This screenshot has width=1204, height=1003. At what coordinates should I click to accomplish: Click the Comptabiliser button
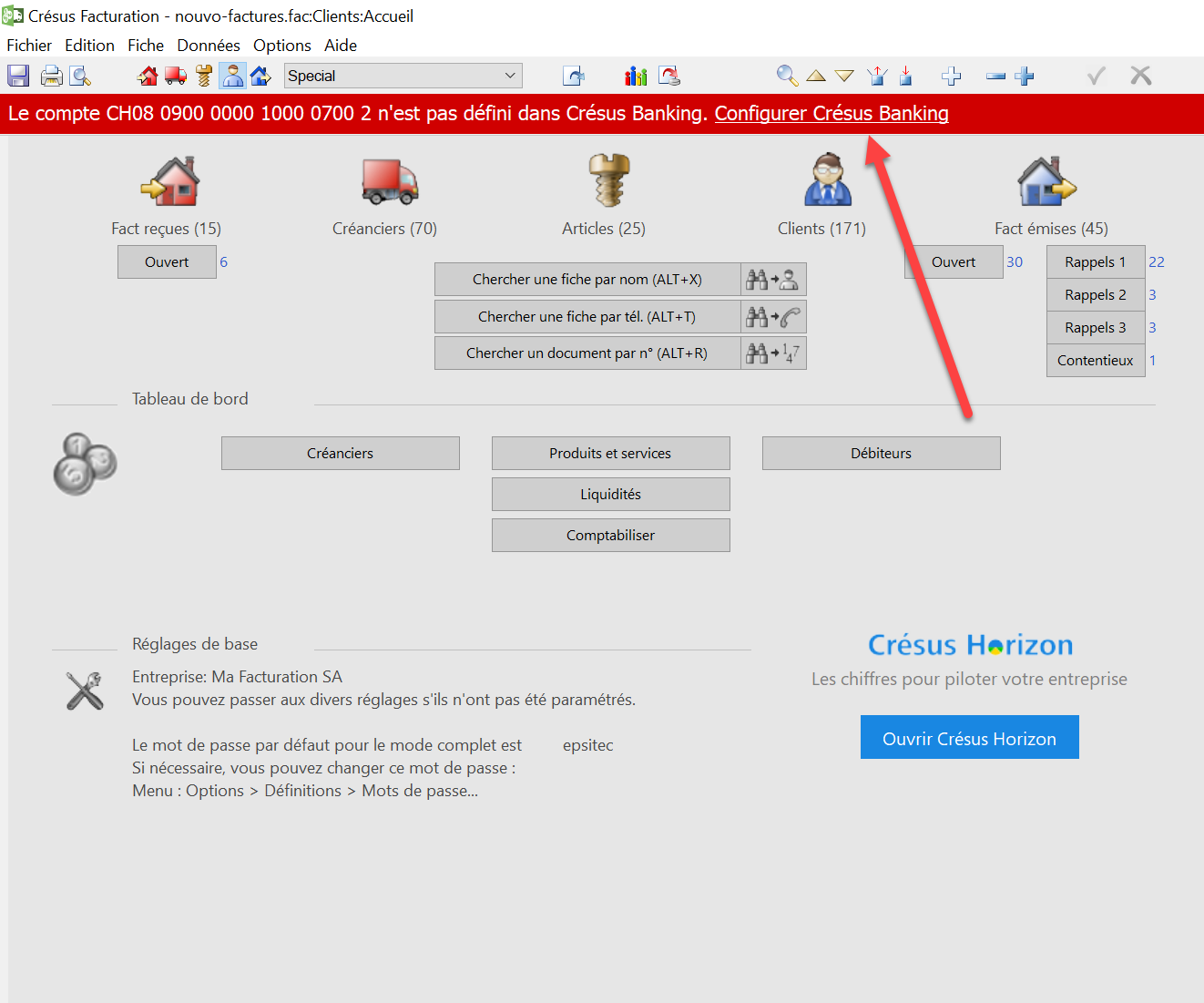(611, 536)
